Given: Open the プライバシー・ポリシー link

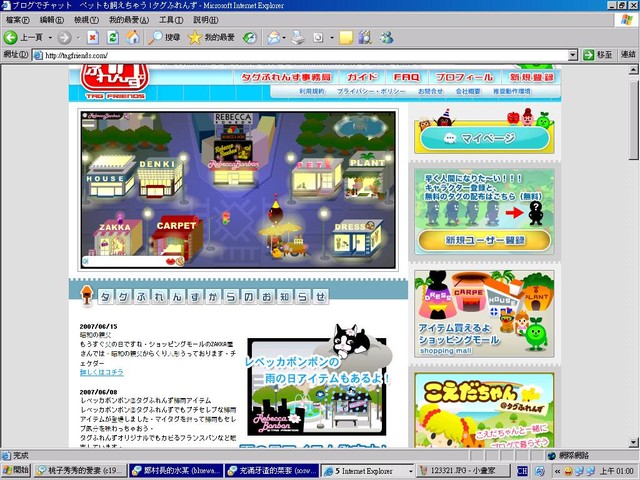Looking at the screenshot, I should 371,91.
